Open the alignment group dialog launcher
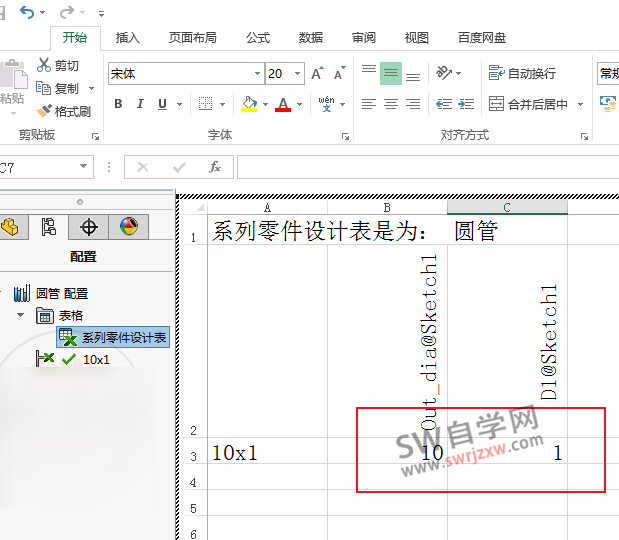This screenshot has height=540, width=619. tap(584, 137)
